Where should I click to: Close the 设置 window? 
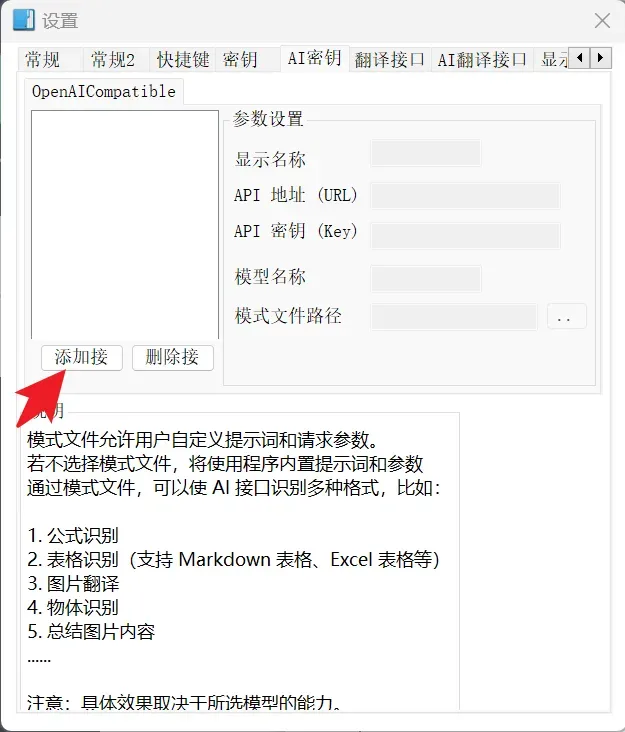click(602, 21)
